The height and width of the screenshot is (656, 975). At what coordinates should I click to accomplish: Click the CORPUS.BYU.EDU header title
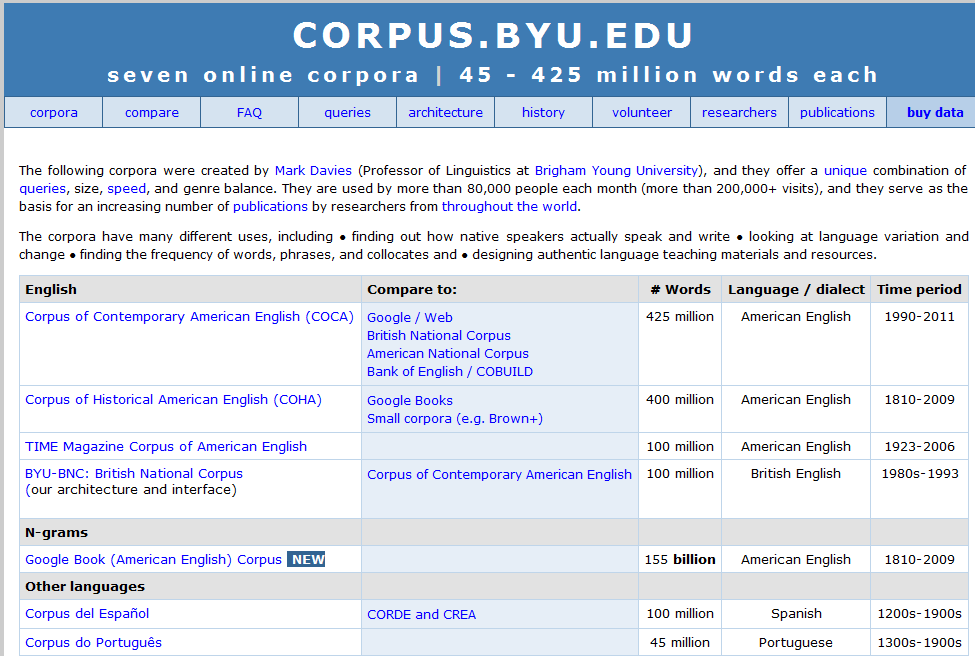(492, 35)
